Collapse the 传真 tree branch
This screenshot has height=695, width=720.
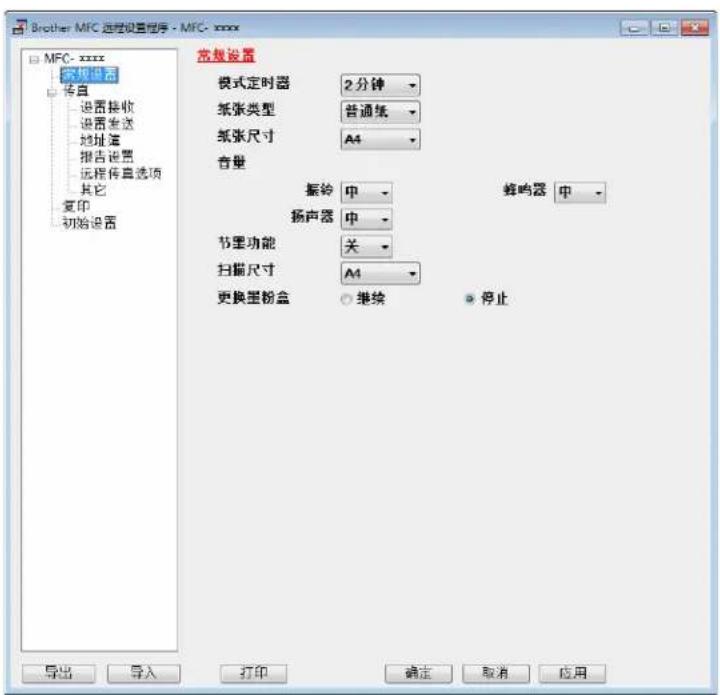coord(51,92)
